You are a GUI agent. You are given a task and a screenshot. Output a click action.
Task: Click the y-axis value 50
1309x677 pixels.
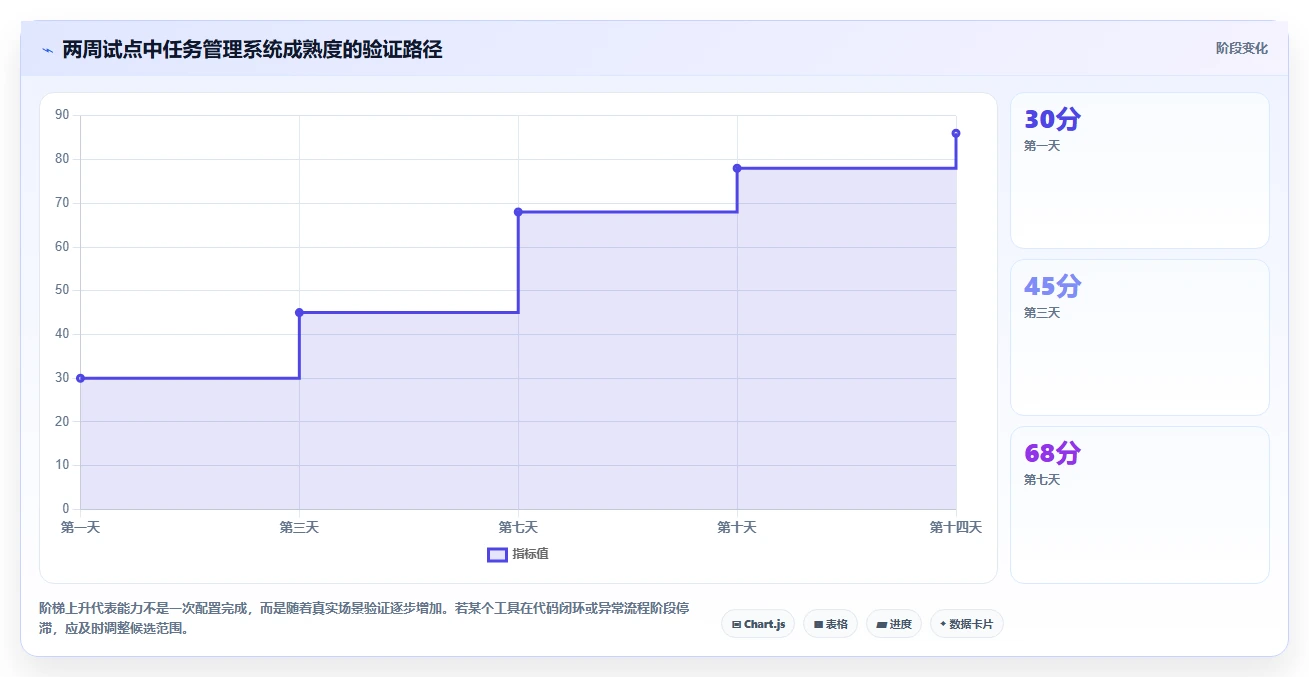62,290
